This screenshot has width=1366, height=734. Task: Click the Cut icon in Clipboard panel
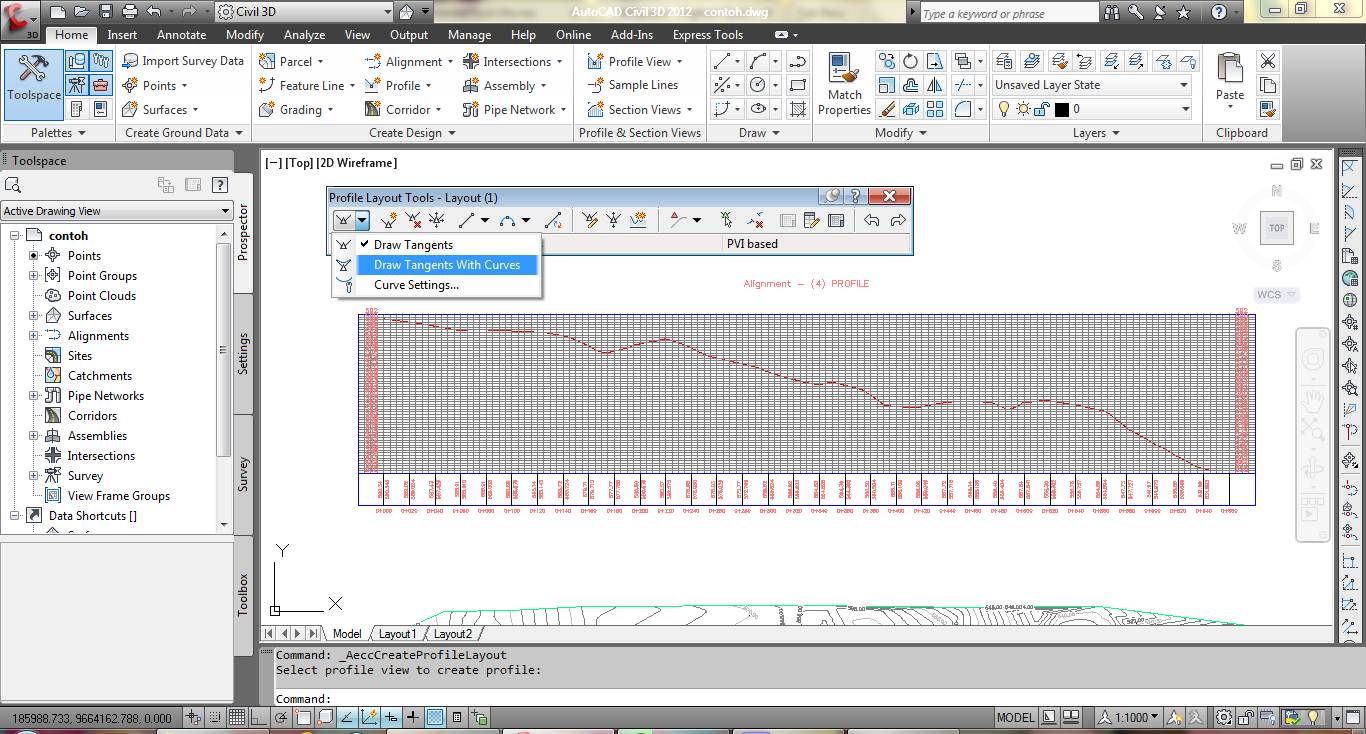pos(1268,62)
